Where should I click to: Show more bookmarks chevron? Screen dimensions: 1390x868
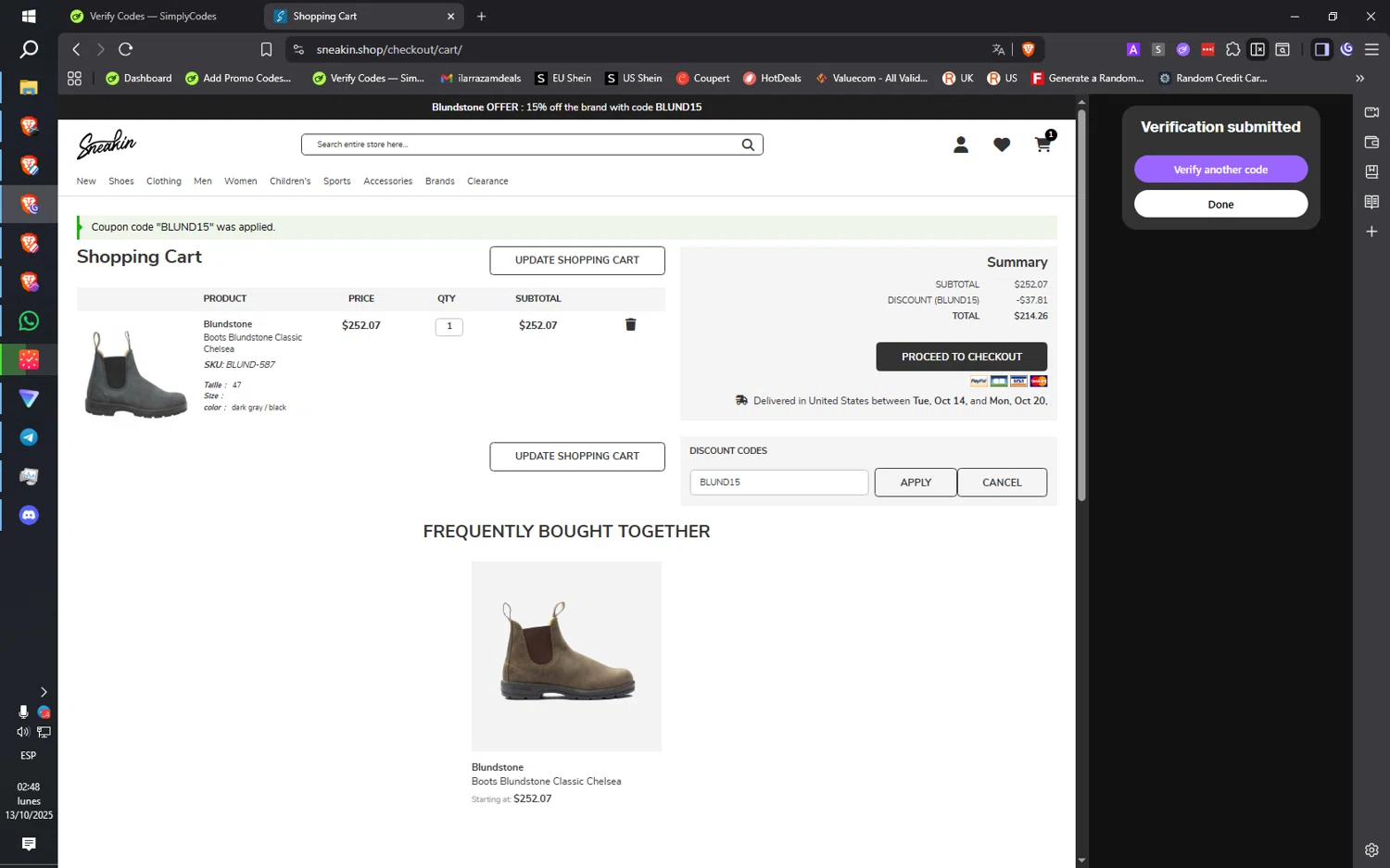pyautogui.click(x=1359, y=78)
